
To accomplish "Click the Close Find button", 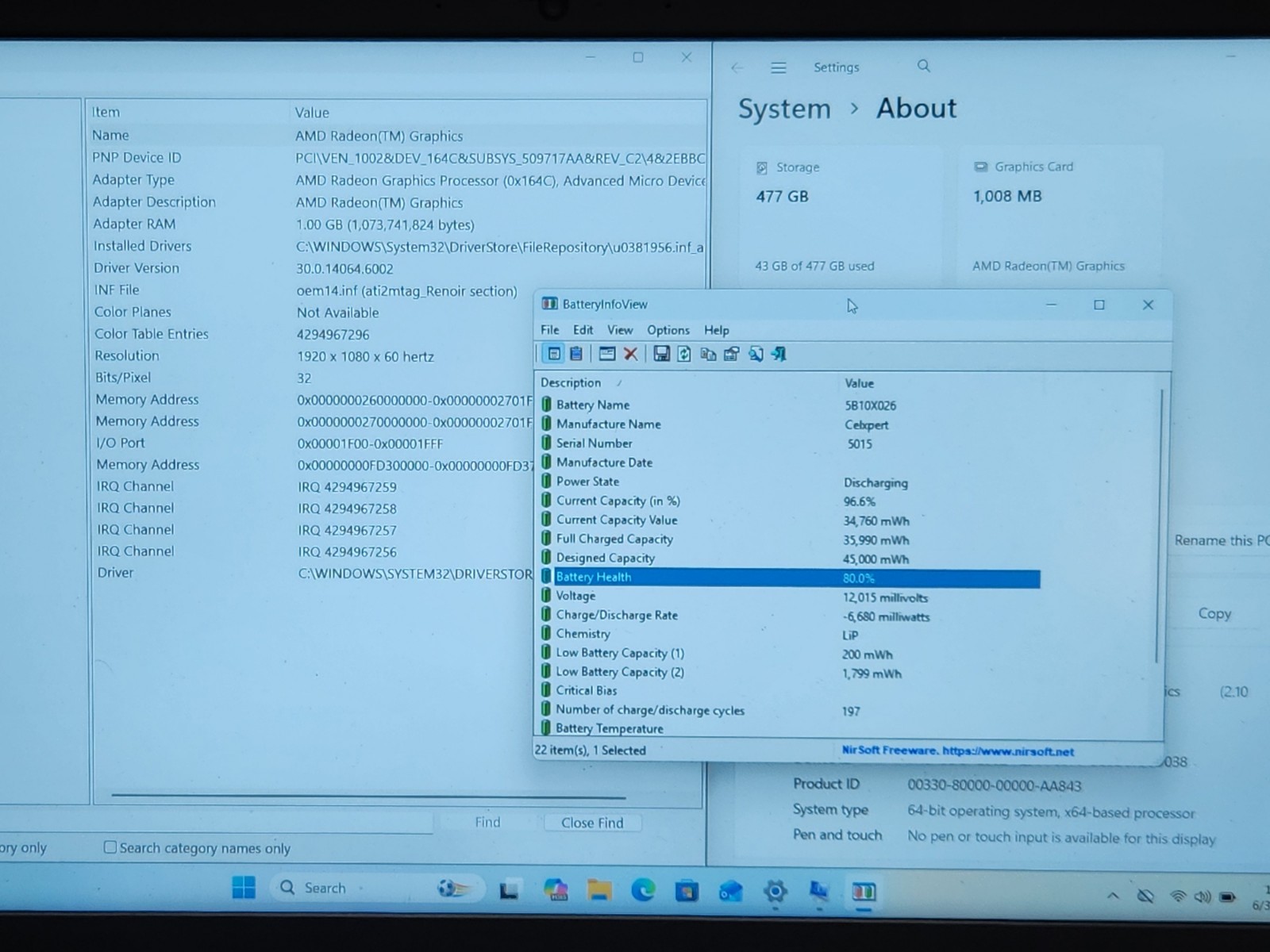I will point(592,823).
